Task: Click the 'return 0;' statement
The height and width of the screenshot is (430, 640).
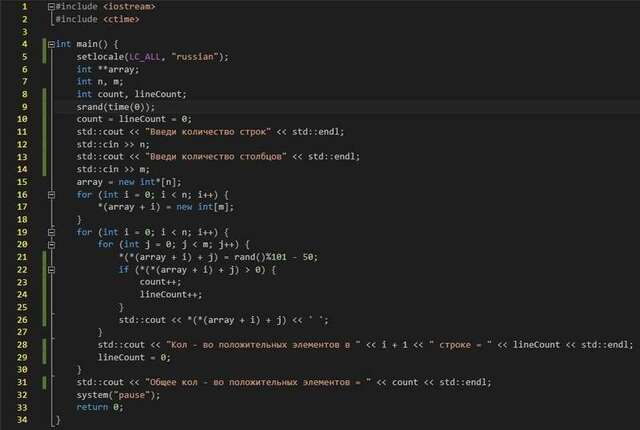Action: (100, 407)
